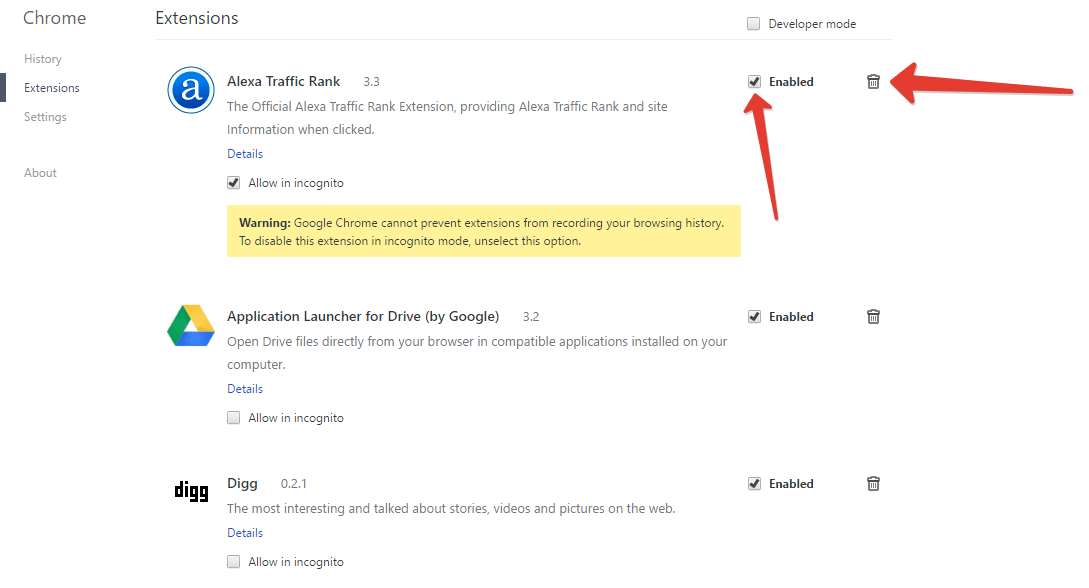Click version number 0.2.1

tap(294, 484)
